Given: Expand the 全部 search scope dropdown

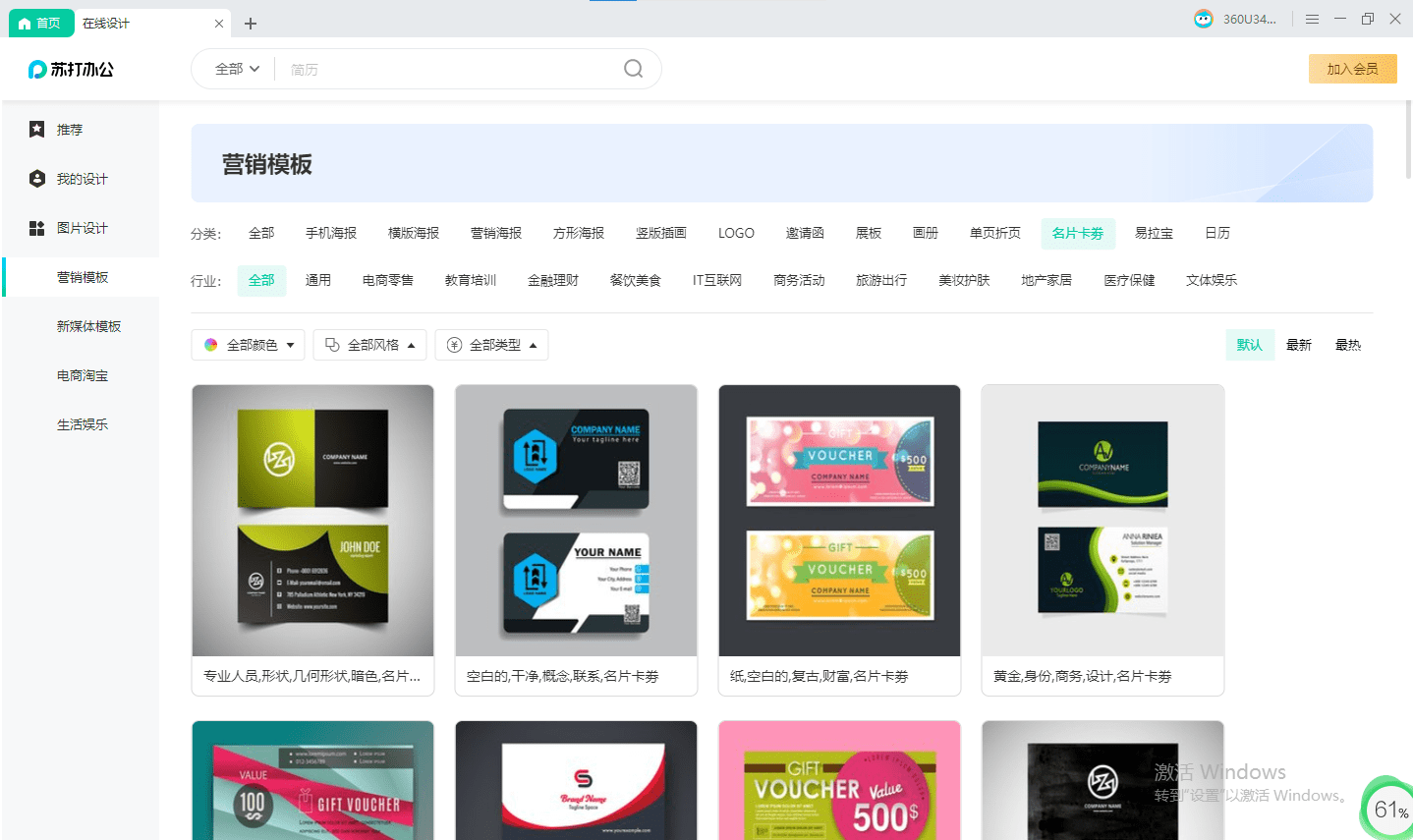Looking at the screenshot, I should pos(237,69).
